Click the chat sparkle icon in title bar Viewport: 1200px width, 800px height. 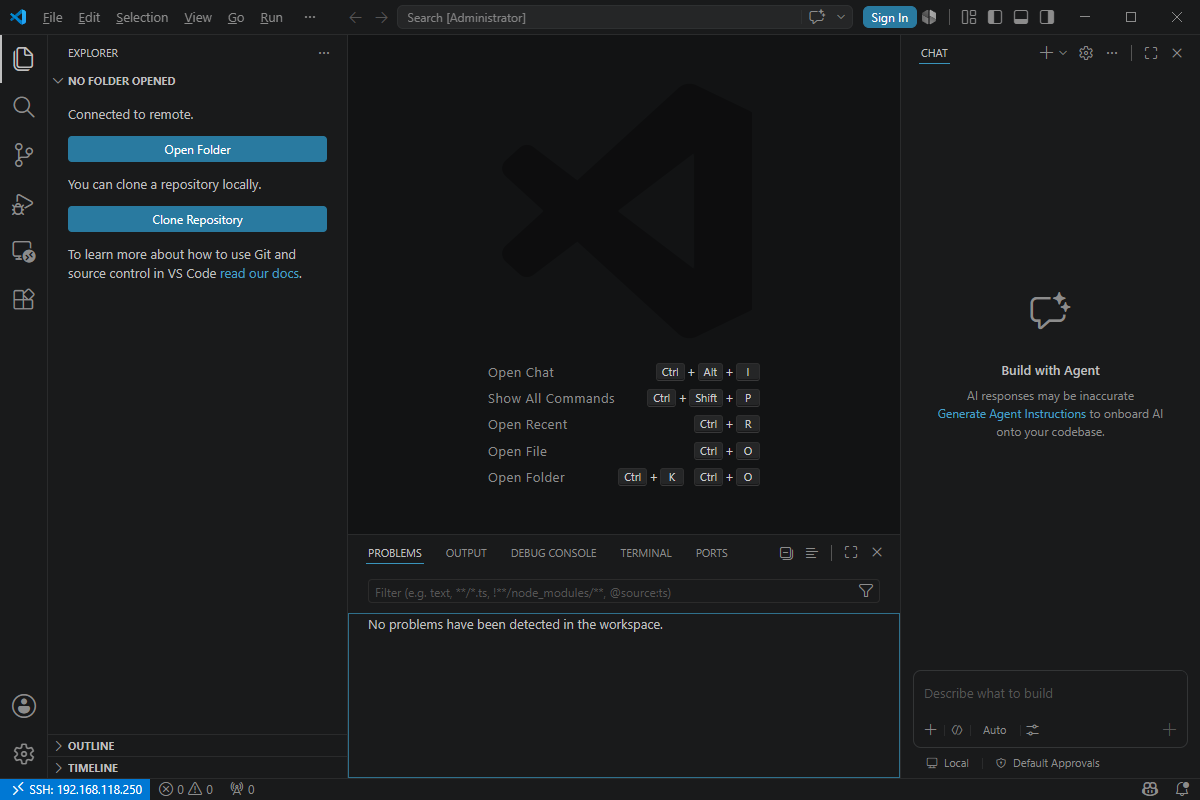[x=817, y=17]
